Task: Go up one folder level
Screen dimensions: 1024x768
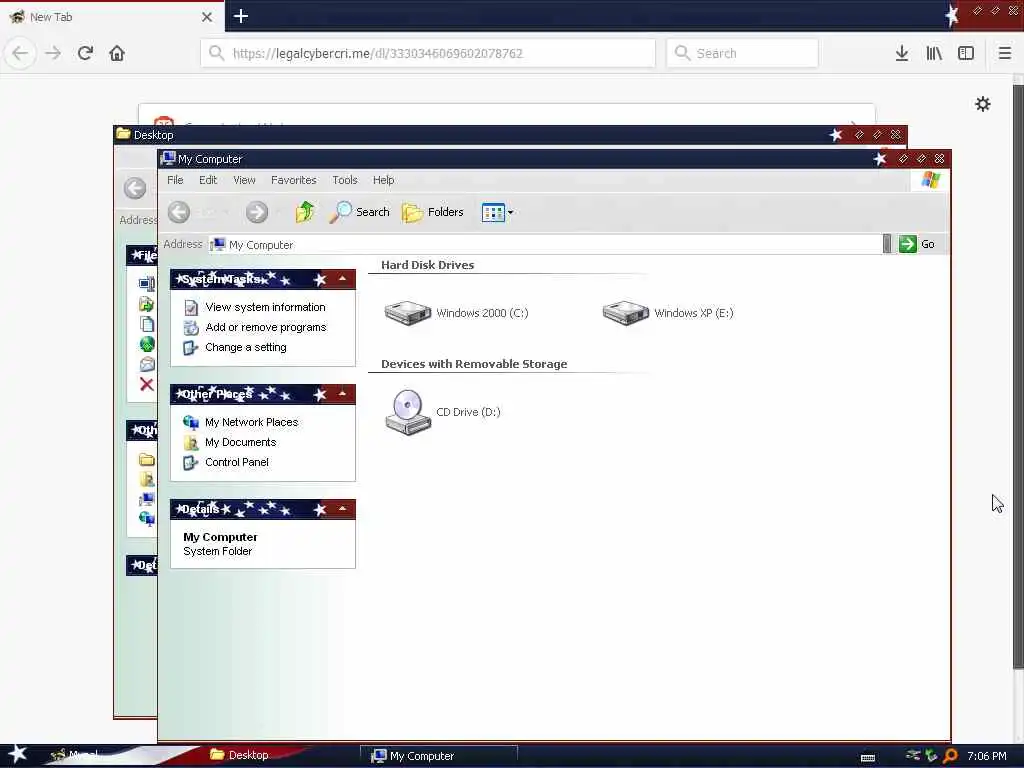Action: tap(304, 212)
